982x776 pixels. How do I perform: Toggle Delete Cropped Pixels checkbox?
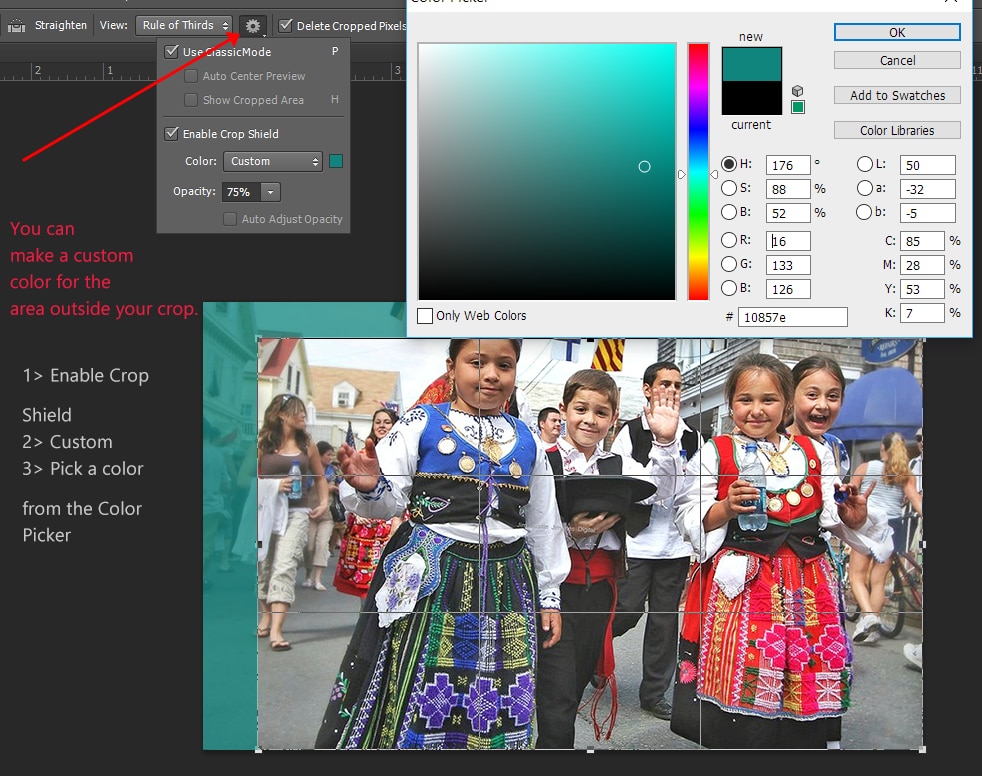286,25
